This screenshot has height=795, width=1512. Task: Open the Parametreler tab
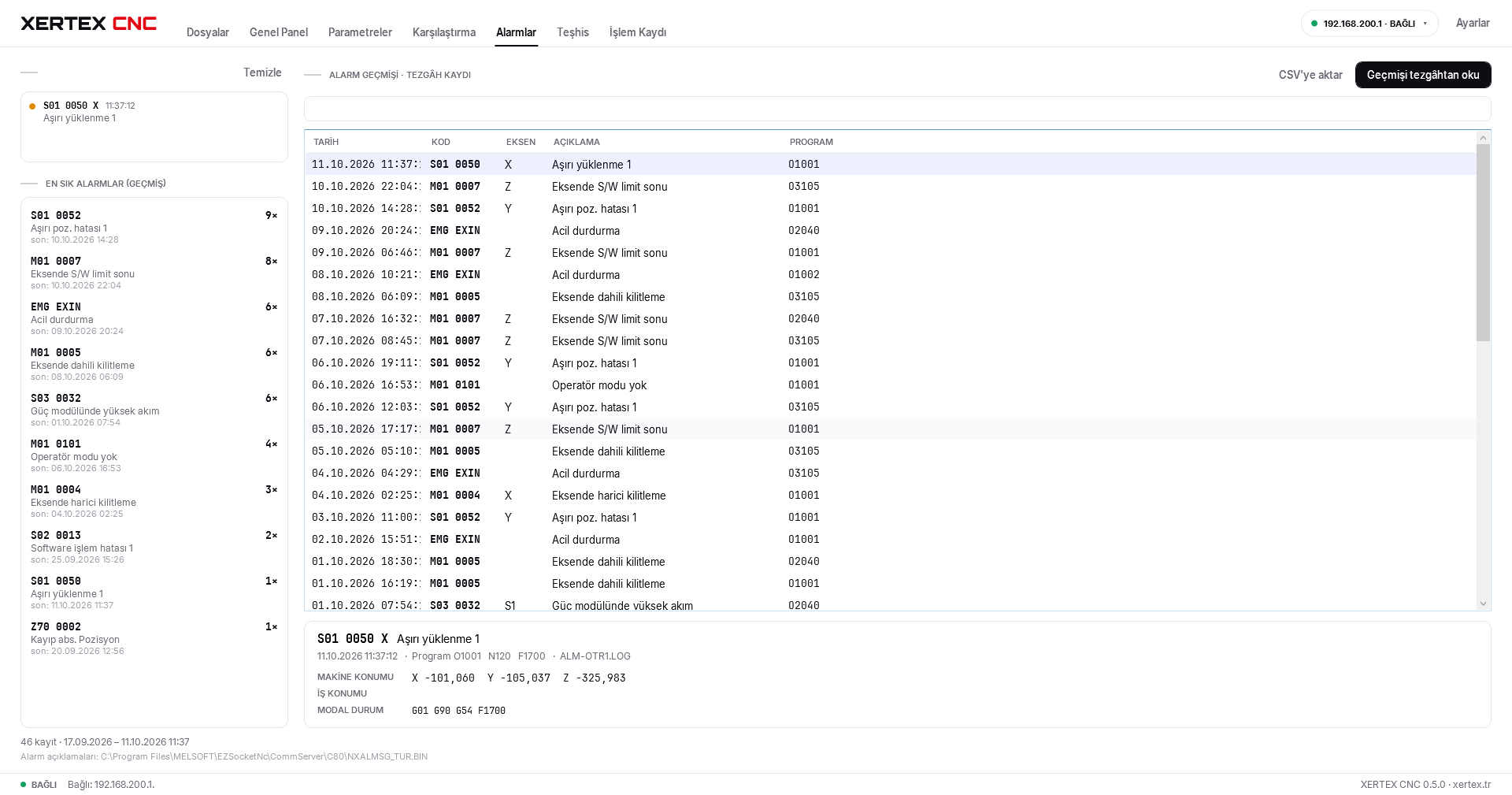[360, 32]
